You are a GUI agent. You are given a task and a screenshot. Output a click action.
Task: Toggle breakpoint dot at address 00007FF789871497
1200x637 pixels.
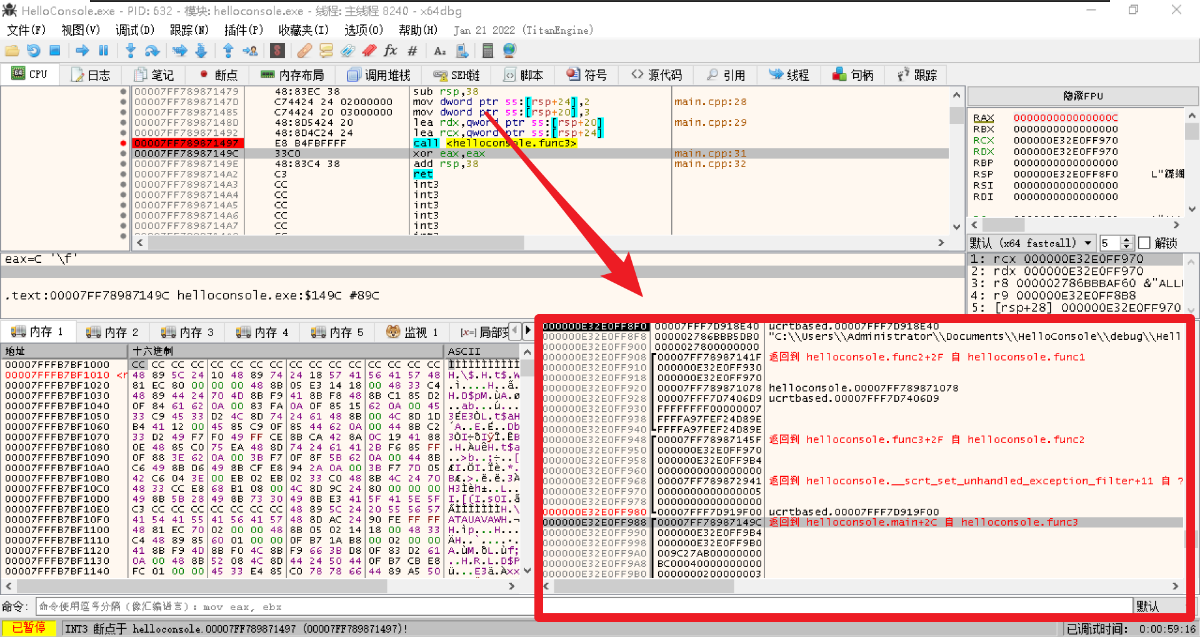tap(124, 143)
